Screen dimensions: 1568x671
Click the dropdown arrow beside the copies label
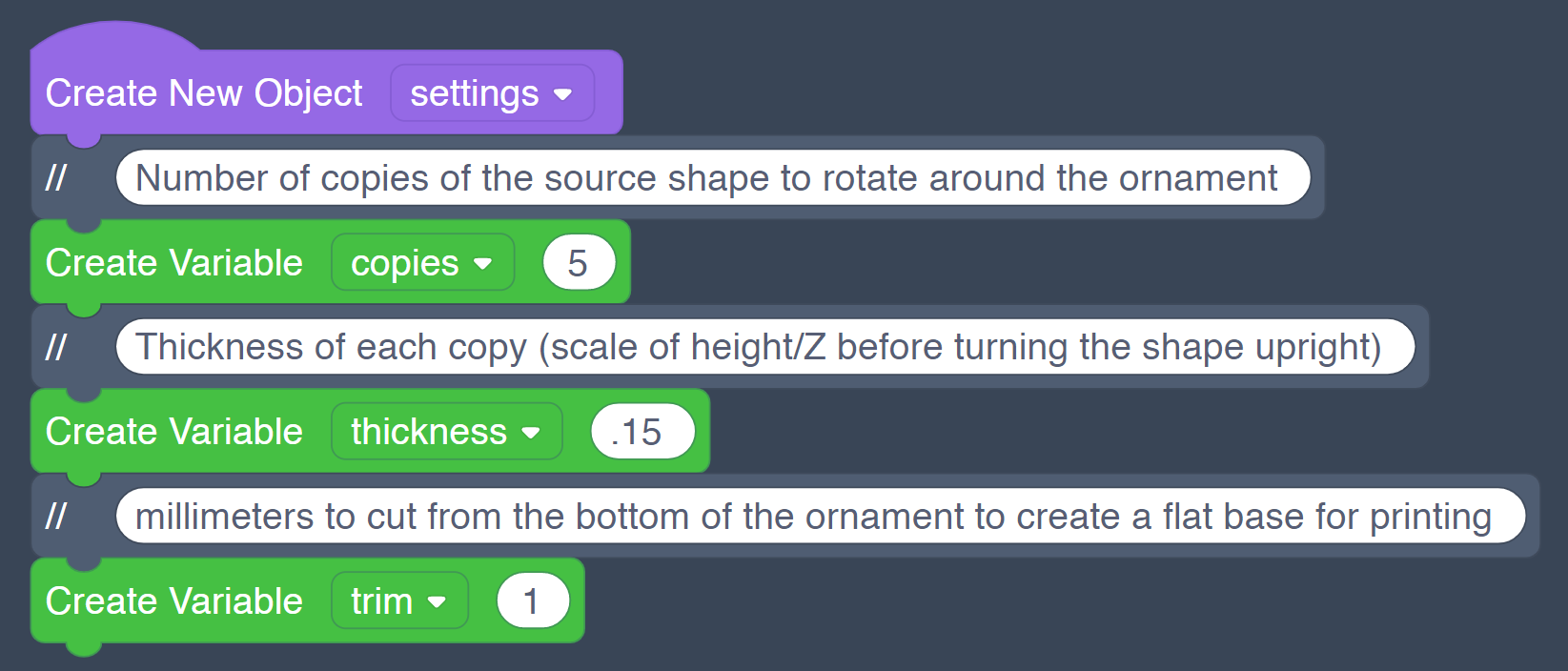[484, 263]
